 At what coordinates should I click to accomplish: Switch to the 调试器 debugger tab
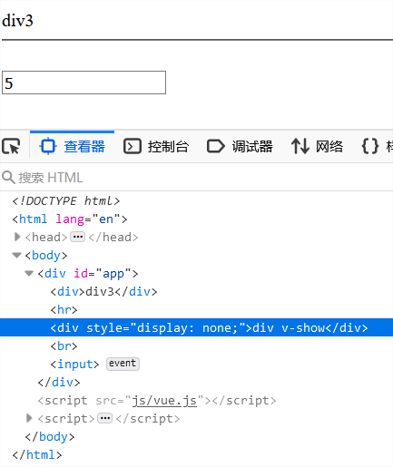point(240,146)
